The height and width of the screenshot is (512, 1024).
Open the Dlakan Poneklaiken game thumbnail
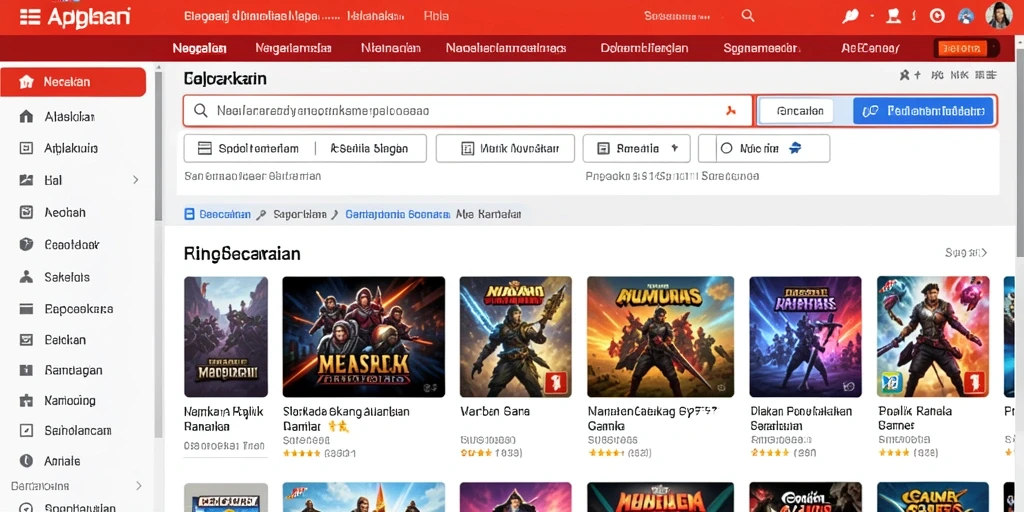[806, 337]
